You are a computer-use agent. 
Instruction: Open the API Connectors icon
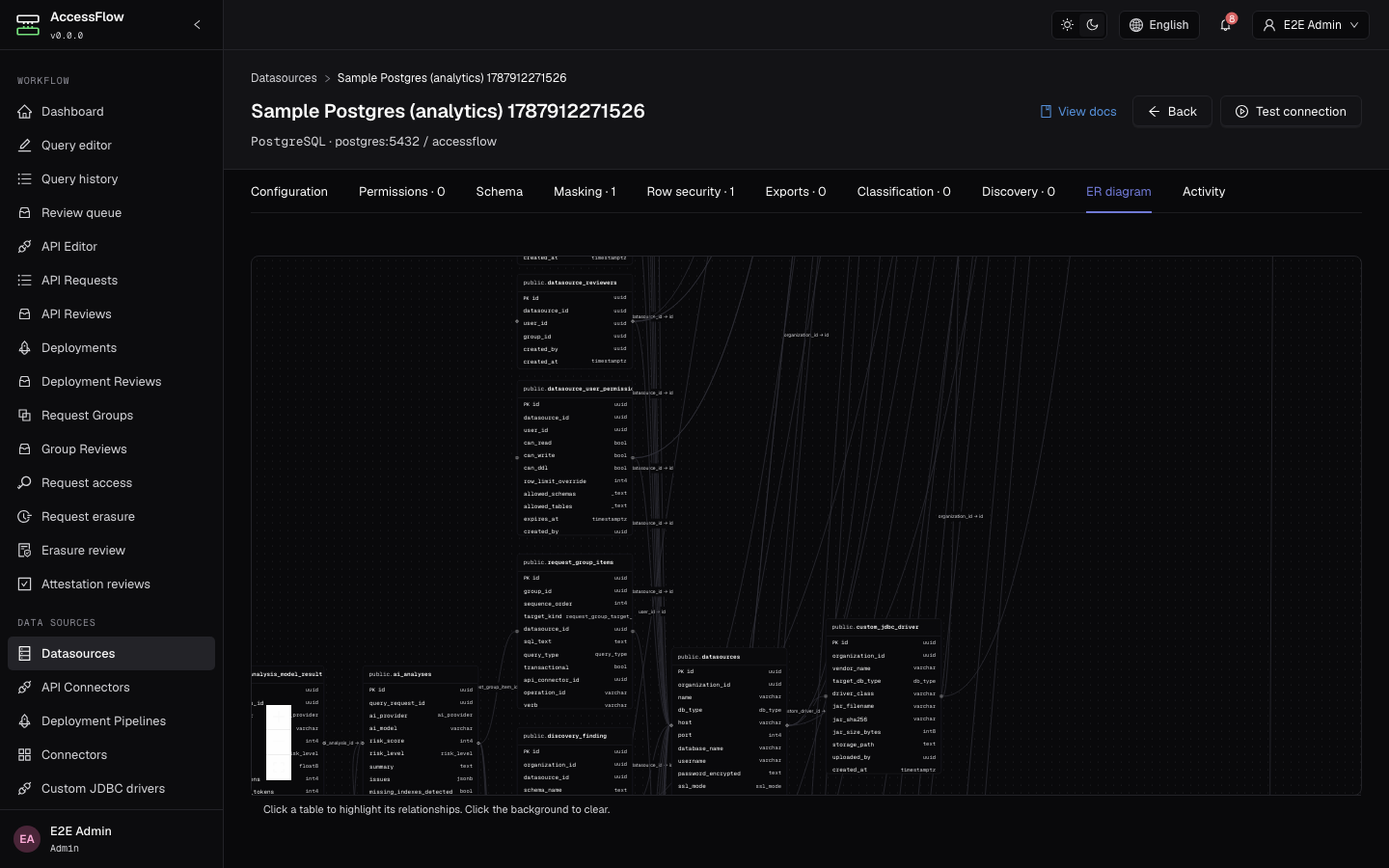point(25,688)
